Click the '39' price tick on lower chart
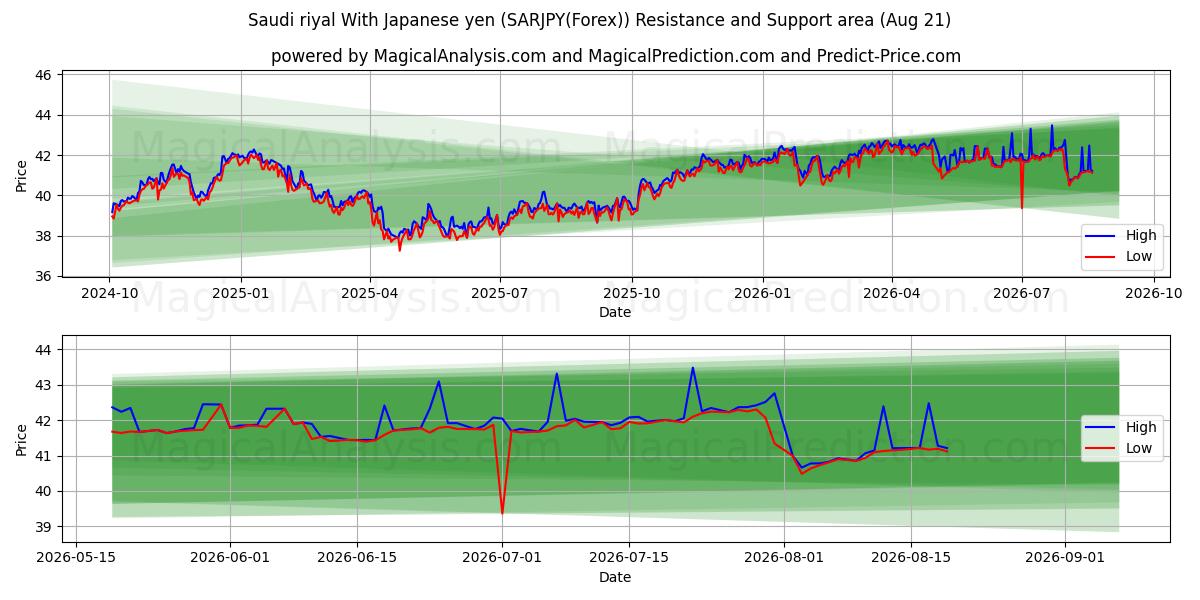1200x600 pixels. click(x=44, y=527)
